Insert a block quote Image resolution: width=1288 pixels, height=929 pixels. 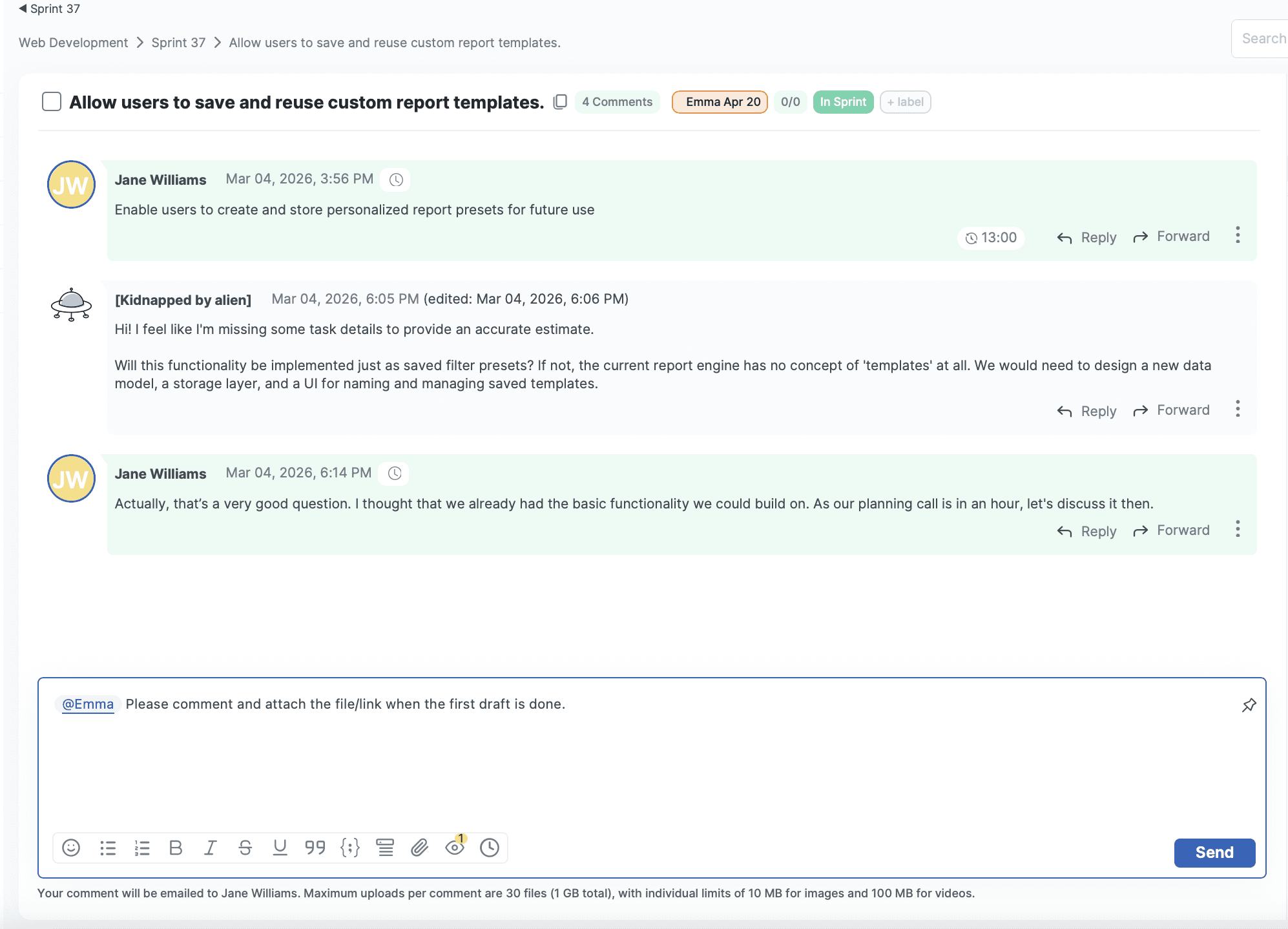click(315, 848)
